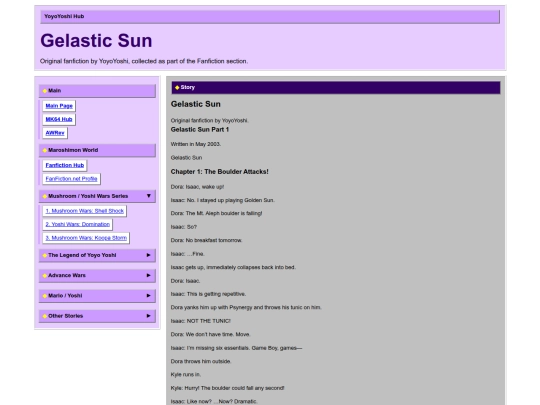This screenshot has width=540, height=405.
Task: Open the AWRev link
Action: (x=55, y=133)
